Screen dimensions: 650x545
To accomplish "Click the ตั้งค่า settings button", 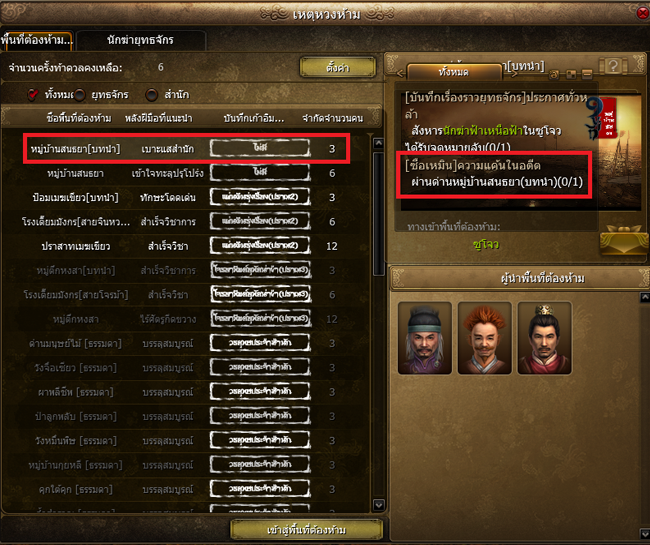I will point(337,67).
